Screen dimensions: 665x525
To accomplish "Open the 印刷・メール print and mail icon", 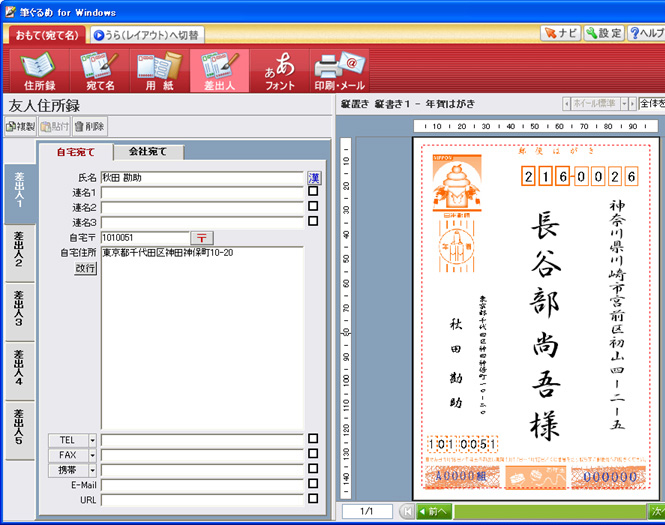I will [339, 70].
